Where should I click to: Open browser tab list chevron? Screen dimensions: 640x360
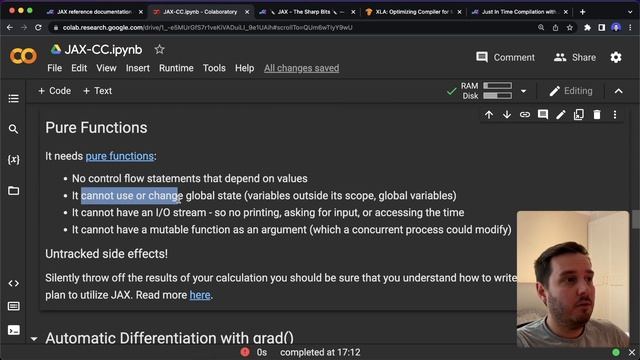[x=630, y=12]
